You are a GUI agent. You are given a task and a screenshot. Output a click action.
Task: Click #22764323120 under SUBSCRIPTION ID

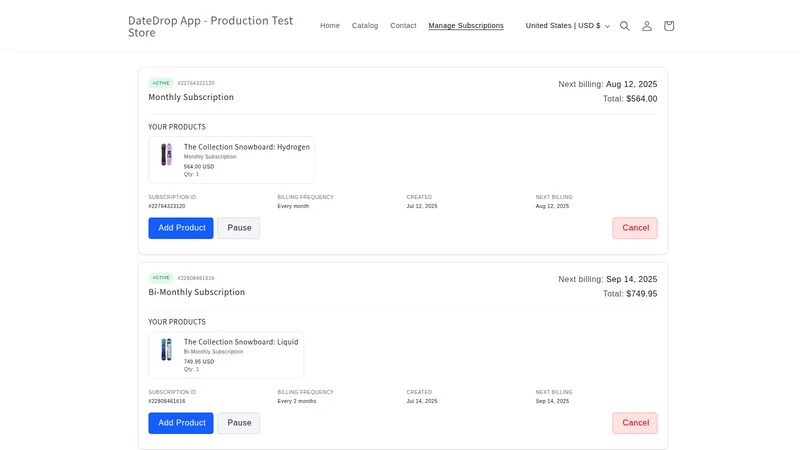pyautogui.click(x=167, y=206)
